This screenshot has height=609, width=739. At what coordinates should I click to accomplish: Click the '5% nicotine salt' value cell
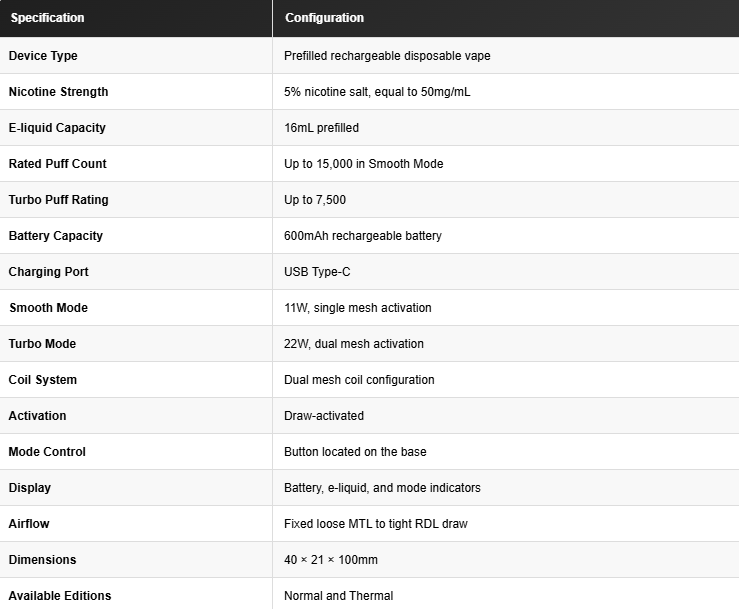coord(506,91)
